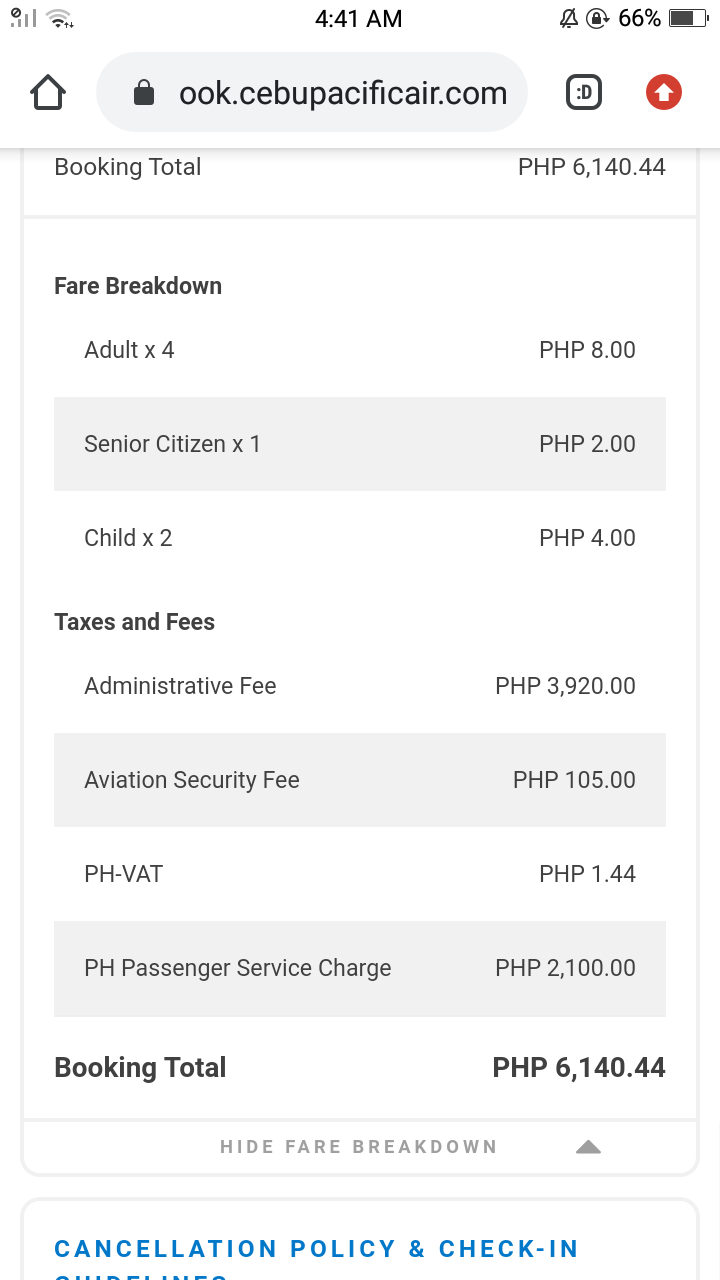The height and width of the screenshot is (1280, 720).
Task: Tap the PH Passenger Service Charge row
Action: pyautogui.click(x=360, y=968)
